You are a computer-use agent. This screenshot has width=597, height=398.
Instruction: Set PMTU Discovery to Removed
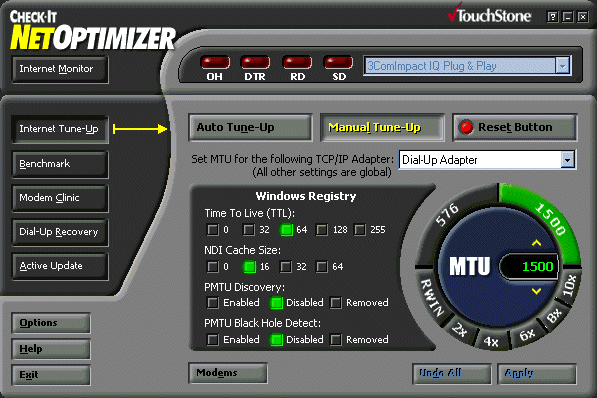(336, 303)
